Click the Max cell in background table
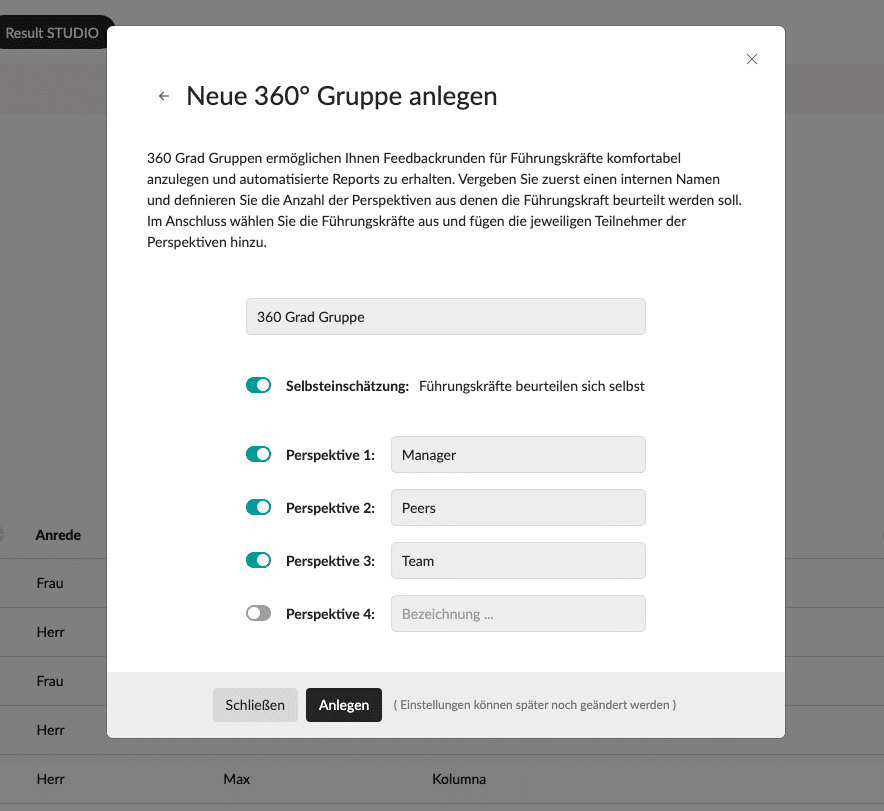This screenshot has width=884, height=811. pos(237,779)
